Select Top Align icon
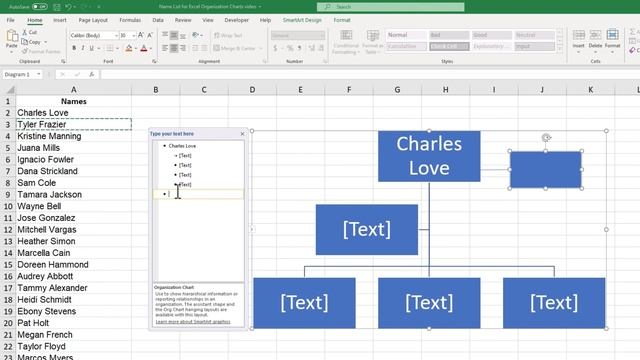The height and width of the screenshot is (360, 640). click(165, 36)
